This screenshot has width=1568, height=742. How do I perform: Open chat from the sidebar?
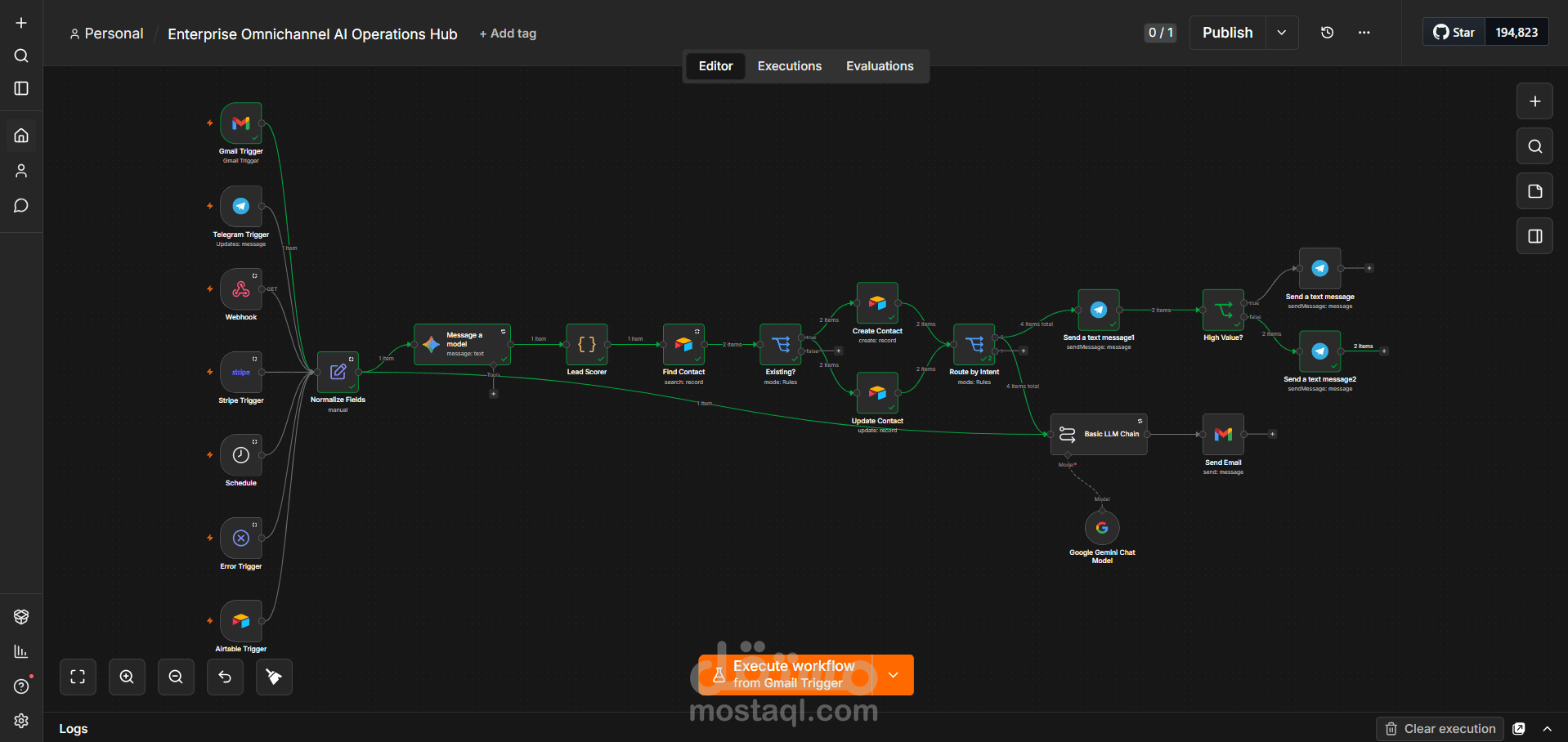coord(21,206)
